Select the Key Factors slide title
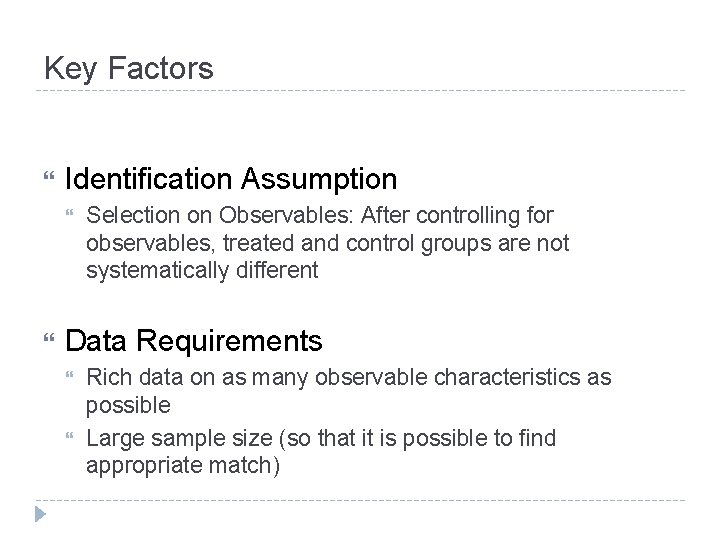The image size is (720, 540). 129,68
